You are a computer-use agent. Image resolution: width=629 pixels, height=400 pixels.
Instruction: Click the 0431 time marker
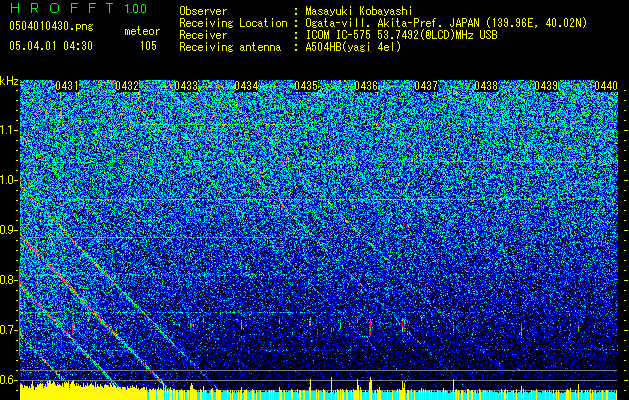67,86
